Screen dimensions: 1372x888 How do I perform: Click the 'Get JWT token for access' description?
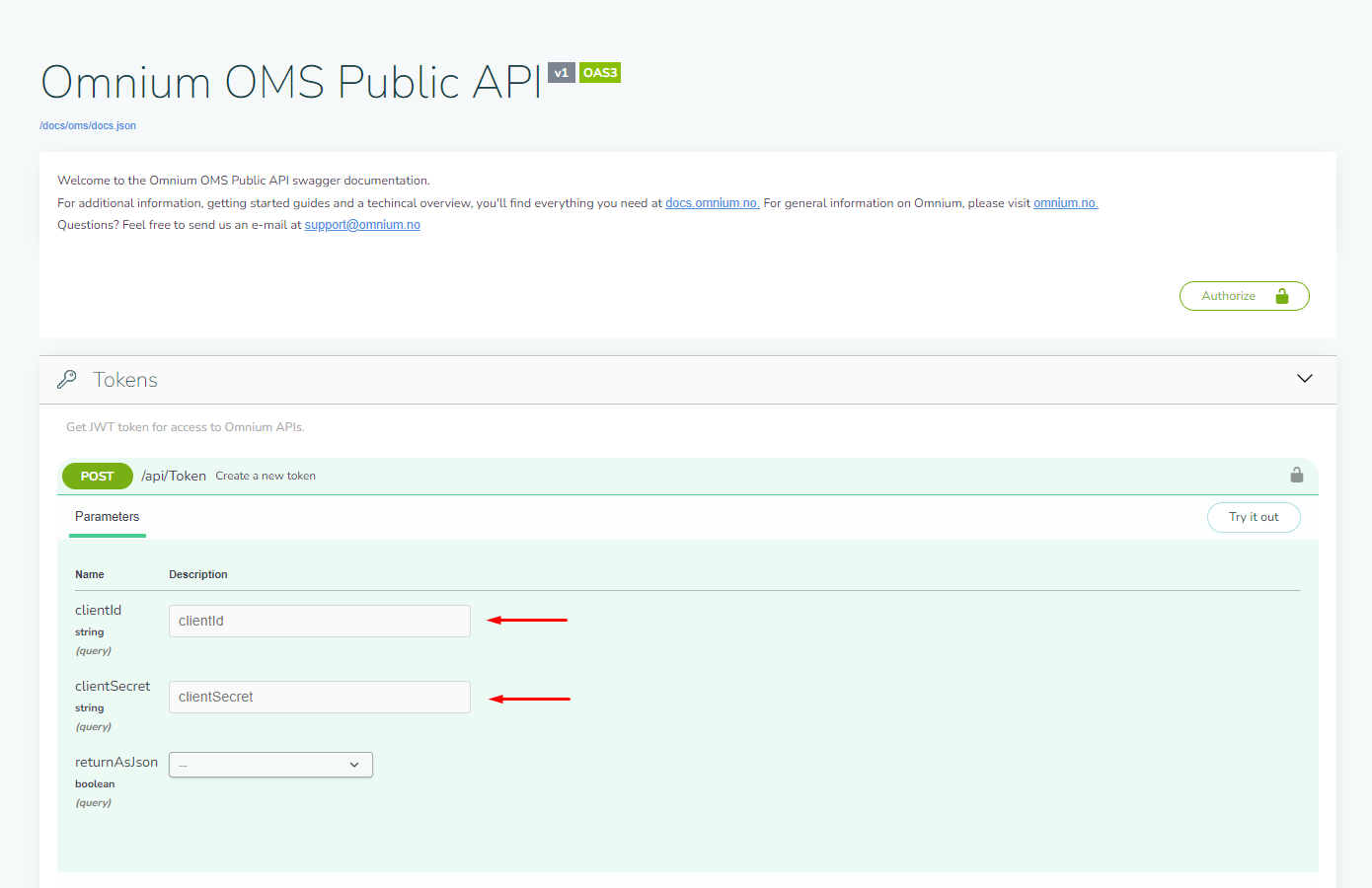(x=186, y=427)
